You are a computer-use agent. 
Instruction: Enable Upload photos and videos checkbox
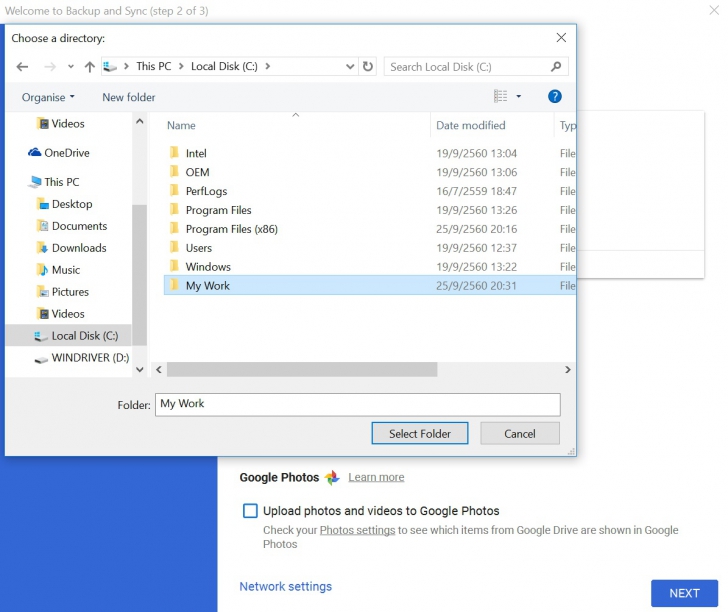250,511
